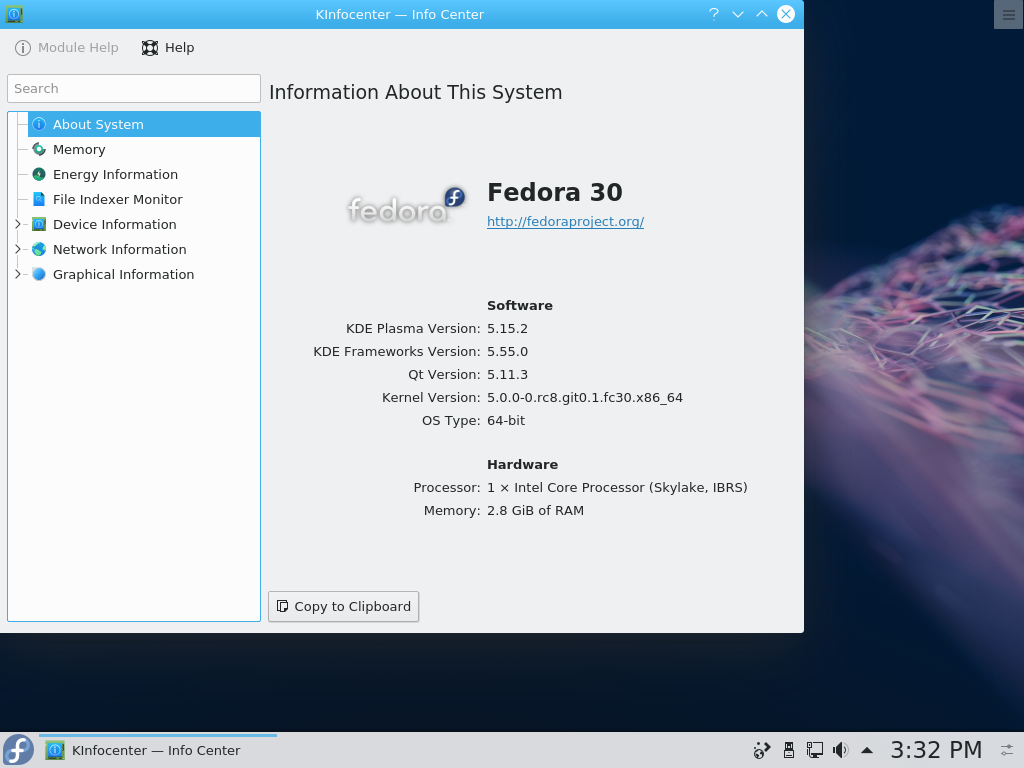The width and height of the screenshot is (1024, 768).
Task: Focus the Search field
Action: 134,88
